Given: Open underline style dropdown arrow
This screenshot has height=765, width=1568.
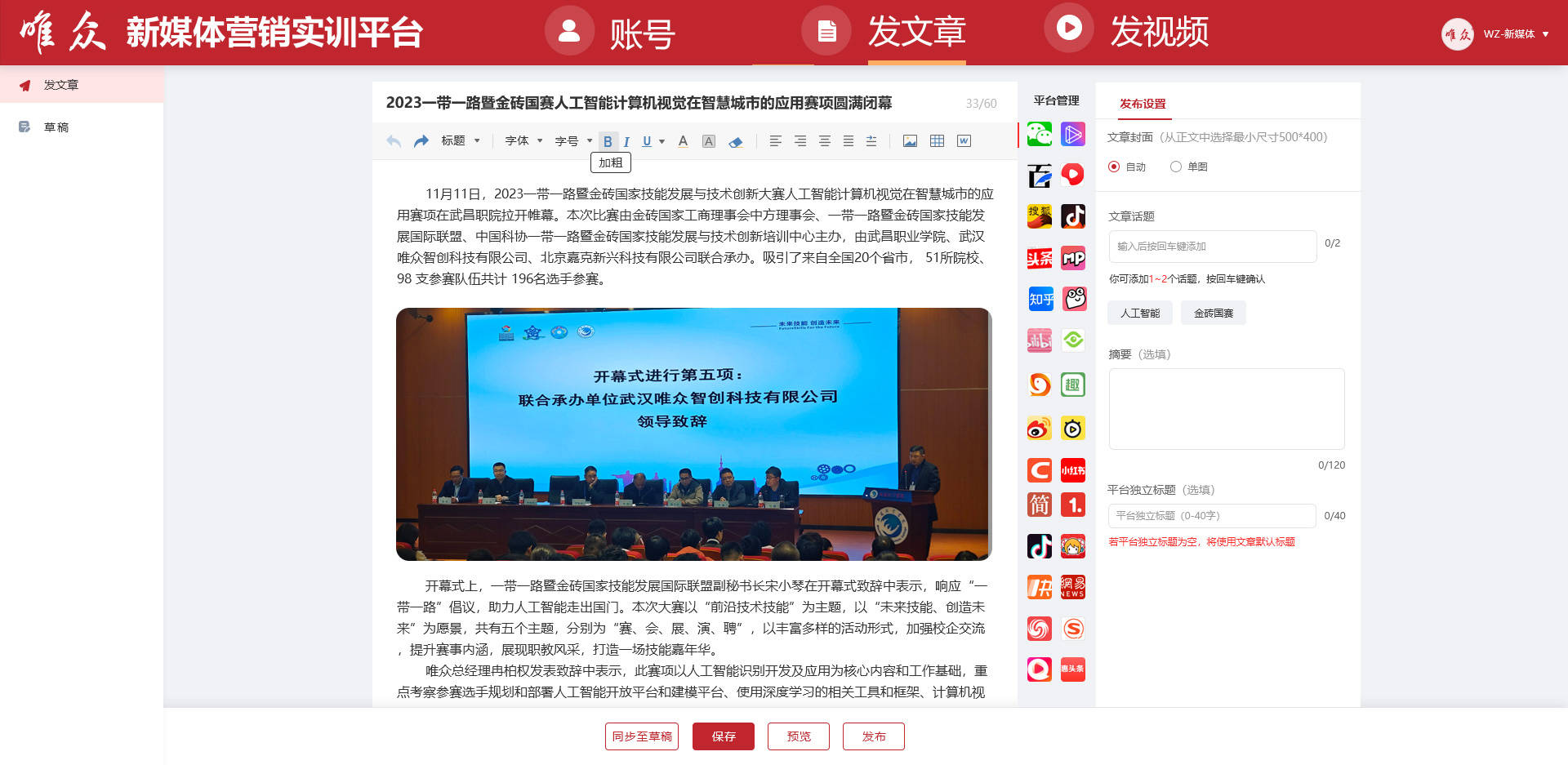Looking at the screenshot, I should (661, 141).
